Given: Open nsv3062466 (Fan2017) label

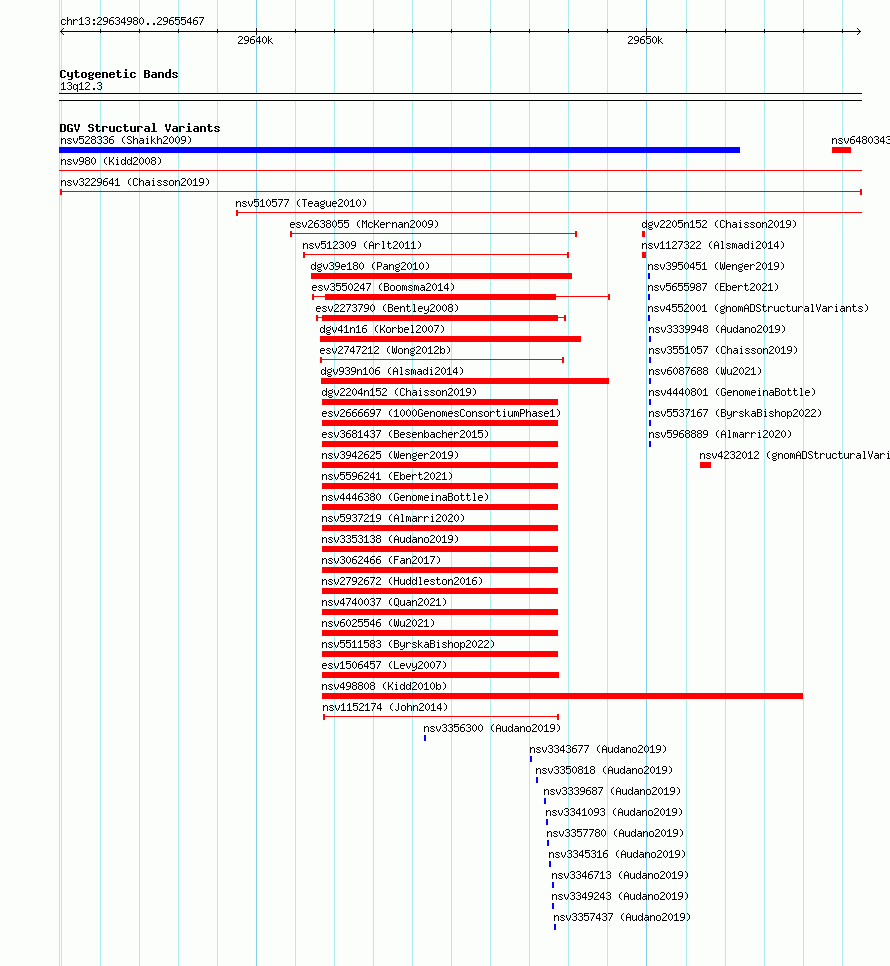Looking at the screenshot, I should point(381,559).
